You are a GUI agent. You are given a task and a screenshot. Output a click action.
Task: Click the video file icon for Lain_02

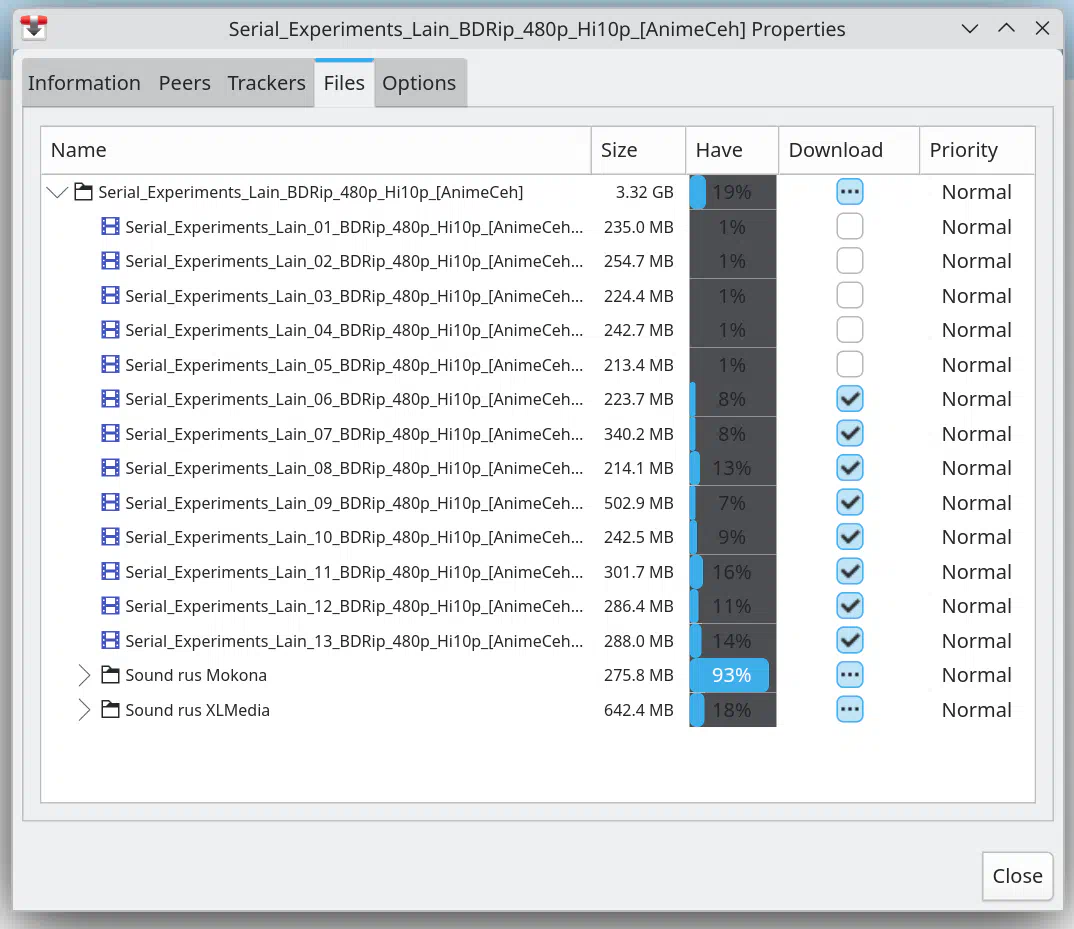pyautogui.click(x=110, y=260)
